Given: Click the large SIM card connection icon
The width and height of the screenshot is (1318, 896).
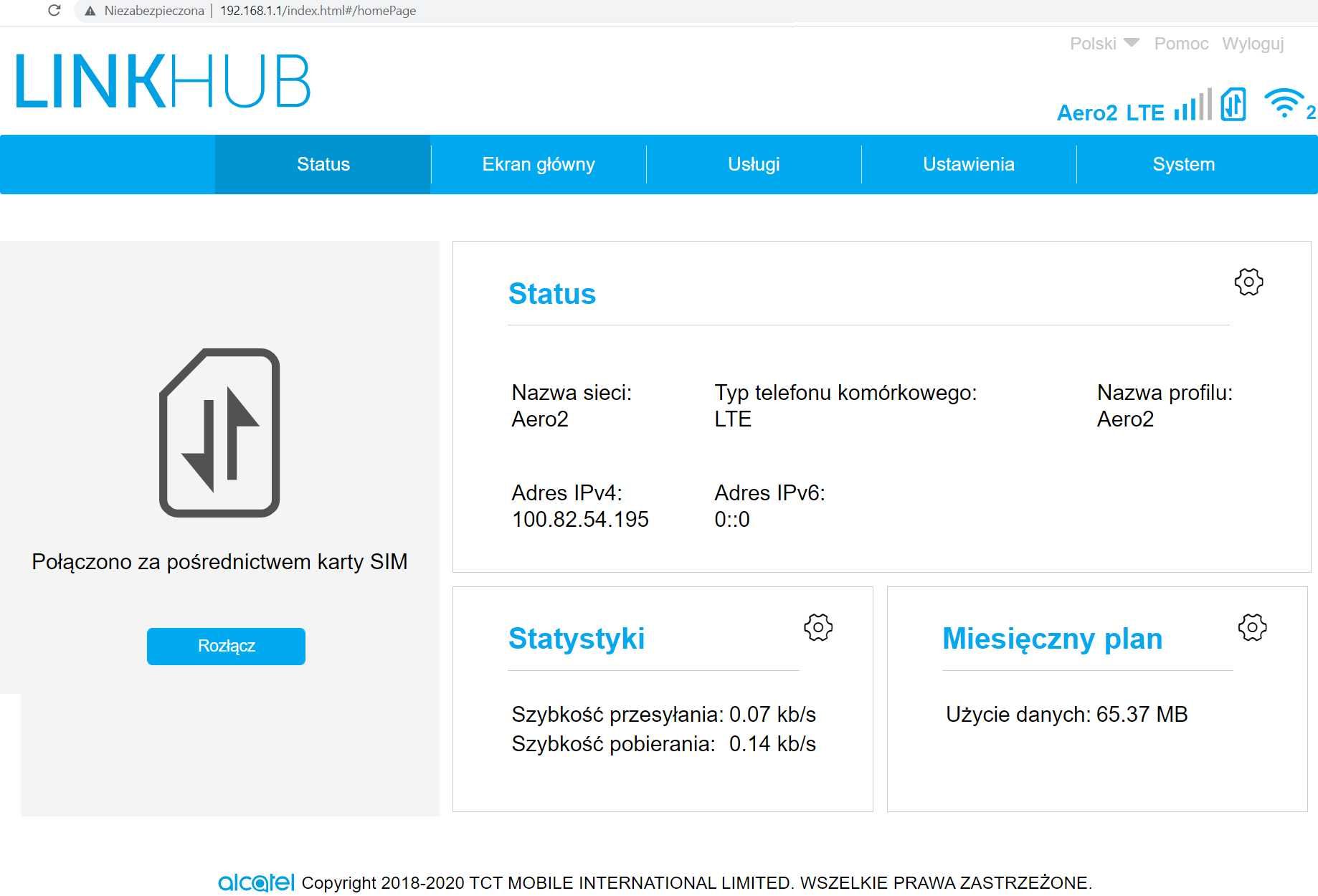Looking at the screenshot, I should [x=219, y=432].
